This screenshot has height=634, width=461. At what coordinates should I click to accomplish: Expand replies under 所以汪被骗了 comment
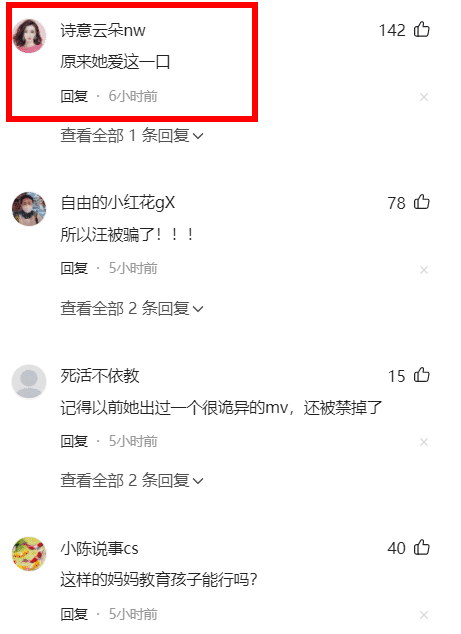132,309
